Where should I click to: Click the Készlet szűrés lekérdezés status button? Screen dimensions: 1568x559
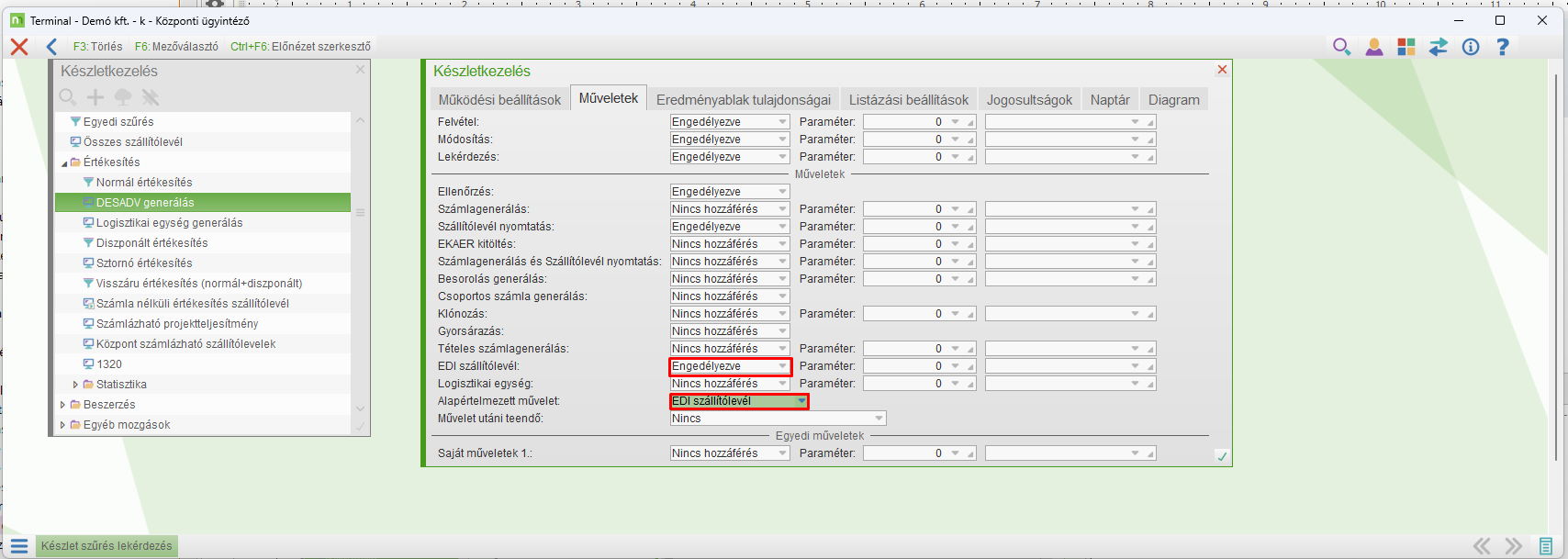[x=106, y=546]
